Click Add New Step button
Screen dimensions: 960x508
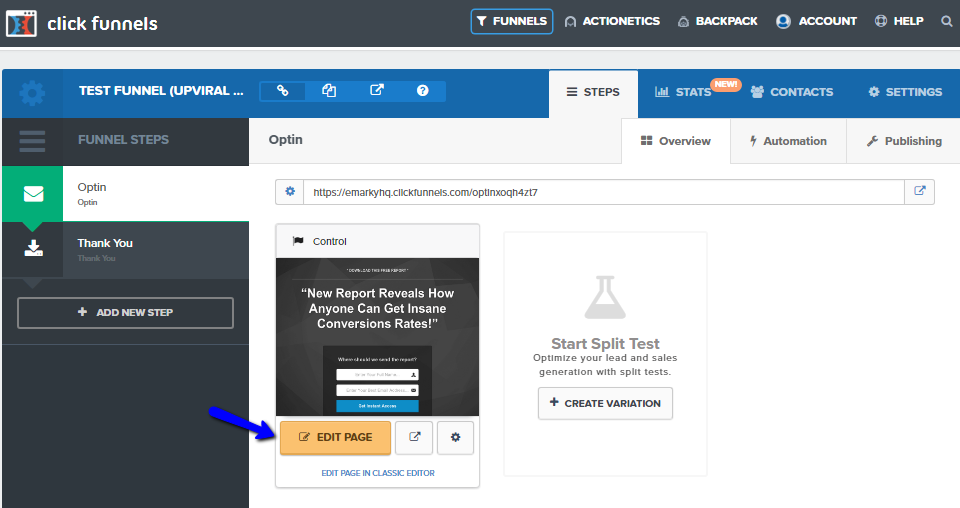pos(126,313)
